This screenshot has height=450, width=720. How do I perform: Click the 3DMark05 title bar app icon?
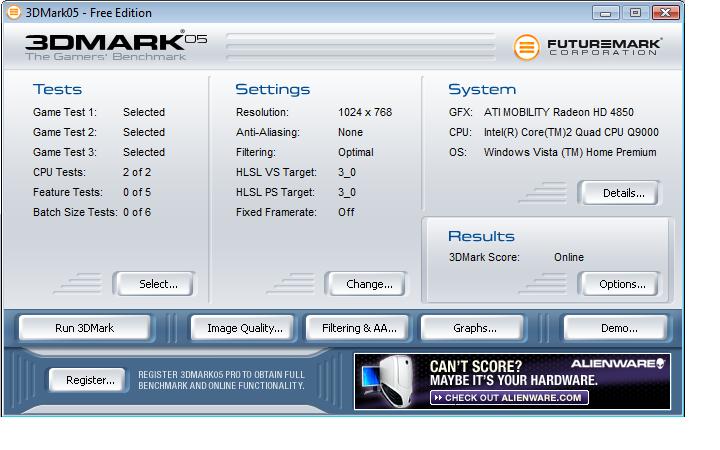click(14, 12)
